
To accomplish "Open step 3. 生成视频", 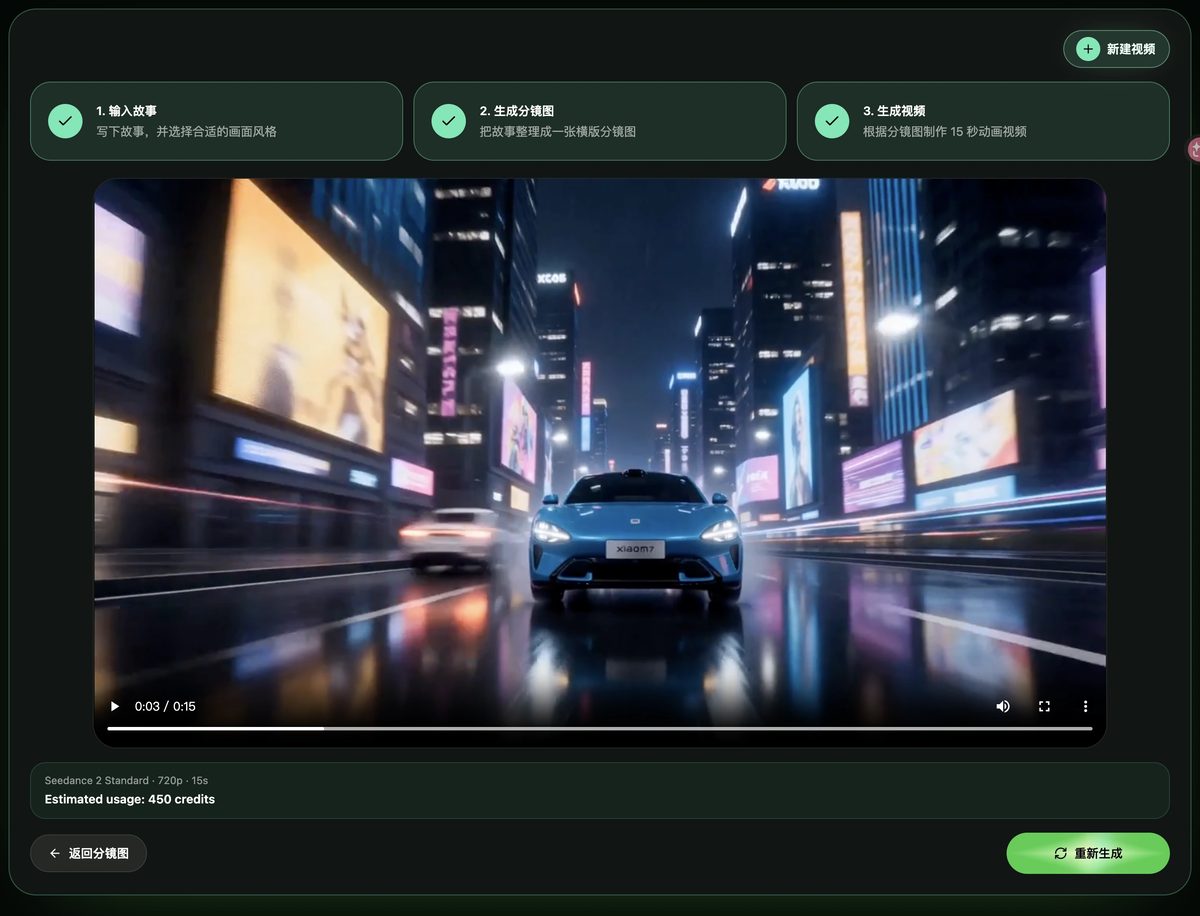I will (983, 121).
